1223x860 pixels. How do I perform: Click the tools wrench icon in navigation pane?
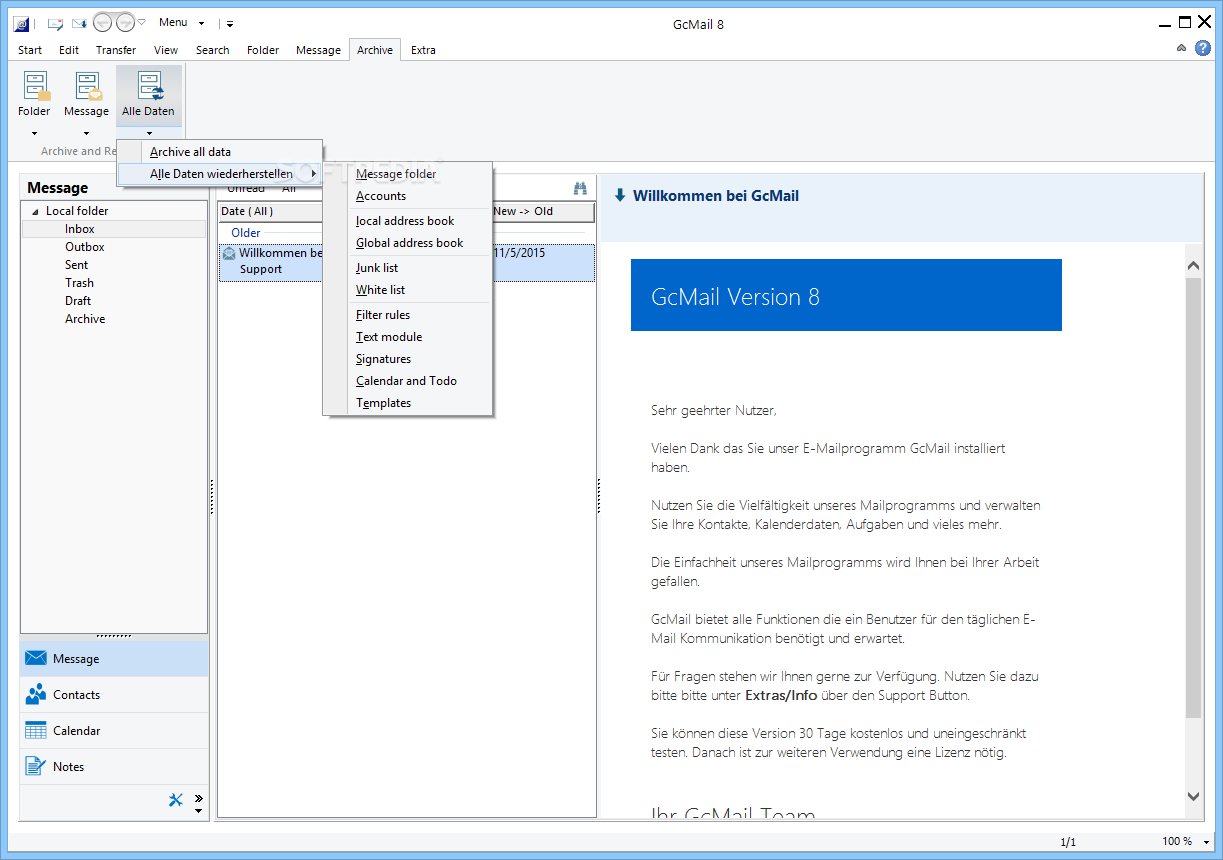176,799
